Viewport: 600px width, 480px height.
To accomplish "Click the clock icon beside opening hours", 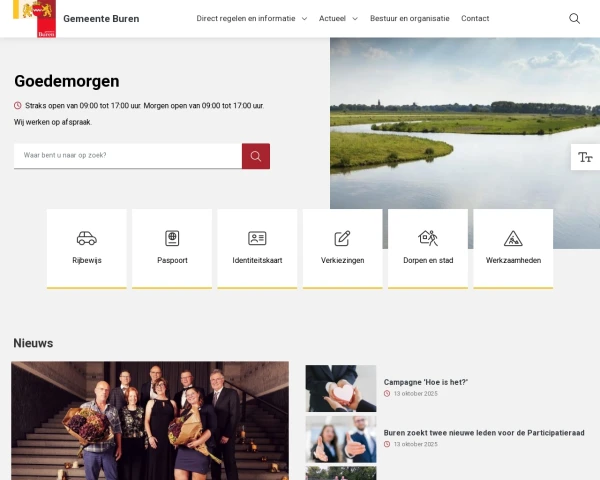I will pos(18,105).
